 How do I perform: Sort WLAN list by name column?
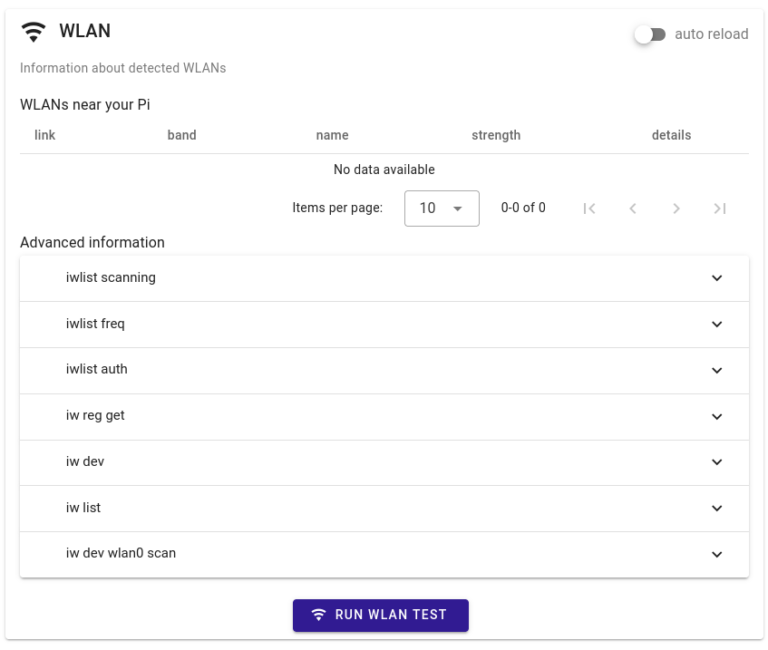point(332,135)
